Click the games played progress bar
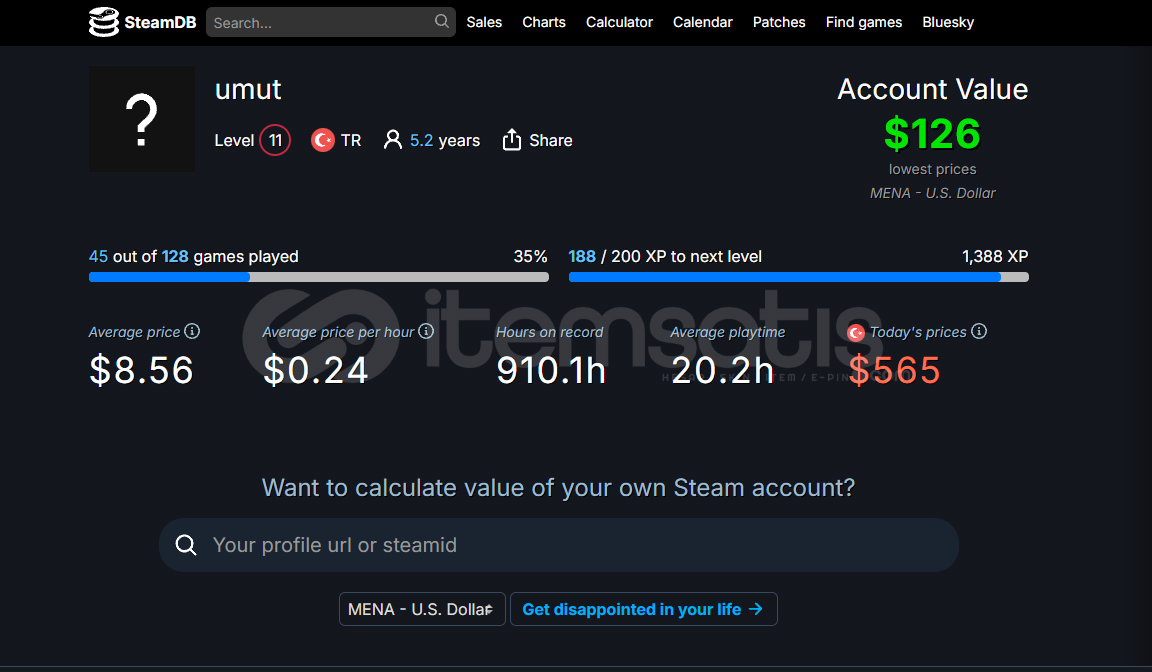Image resolution: width=1152 pixels, height=672 pixels. [319, 277]
